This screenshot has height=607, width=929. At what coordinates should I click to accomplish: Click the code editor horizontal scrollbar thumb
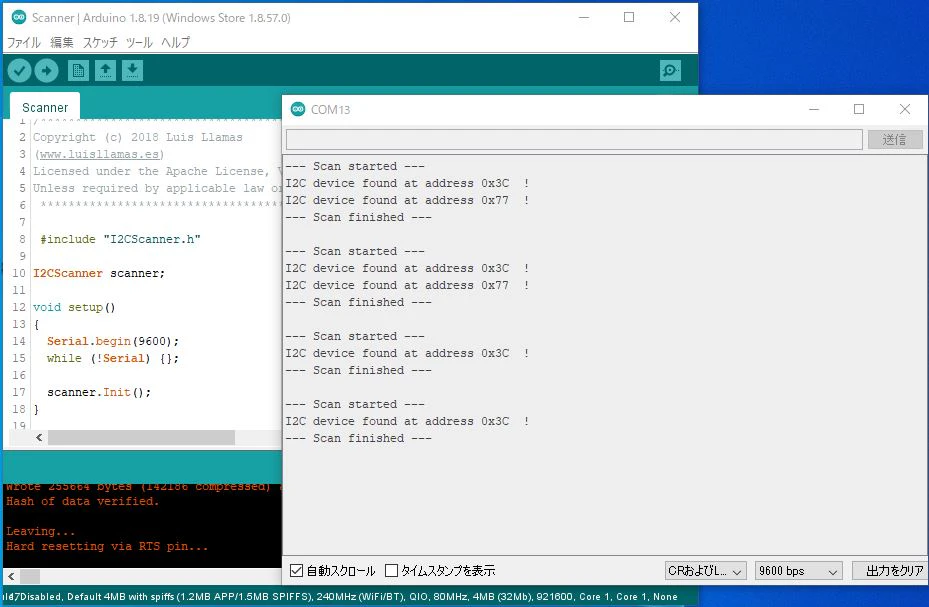point(141,438)
